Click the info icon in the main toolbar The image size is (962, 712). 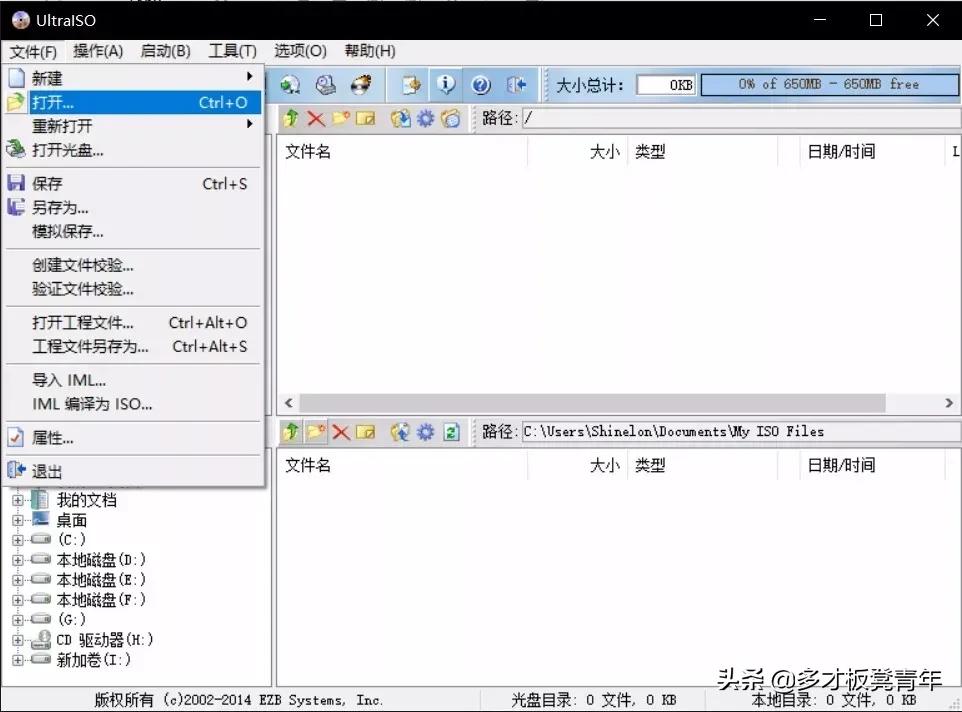(x=446, y=85)
